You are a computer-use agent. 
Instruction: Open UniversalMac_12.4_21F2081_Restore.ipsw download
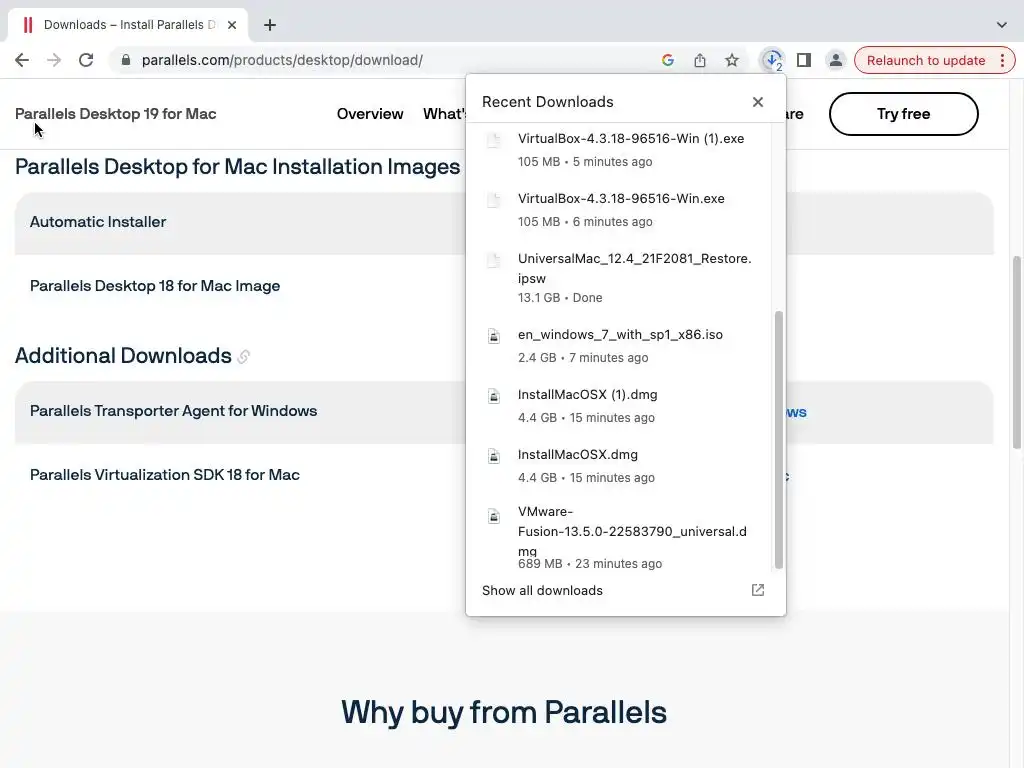620,278
